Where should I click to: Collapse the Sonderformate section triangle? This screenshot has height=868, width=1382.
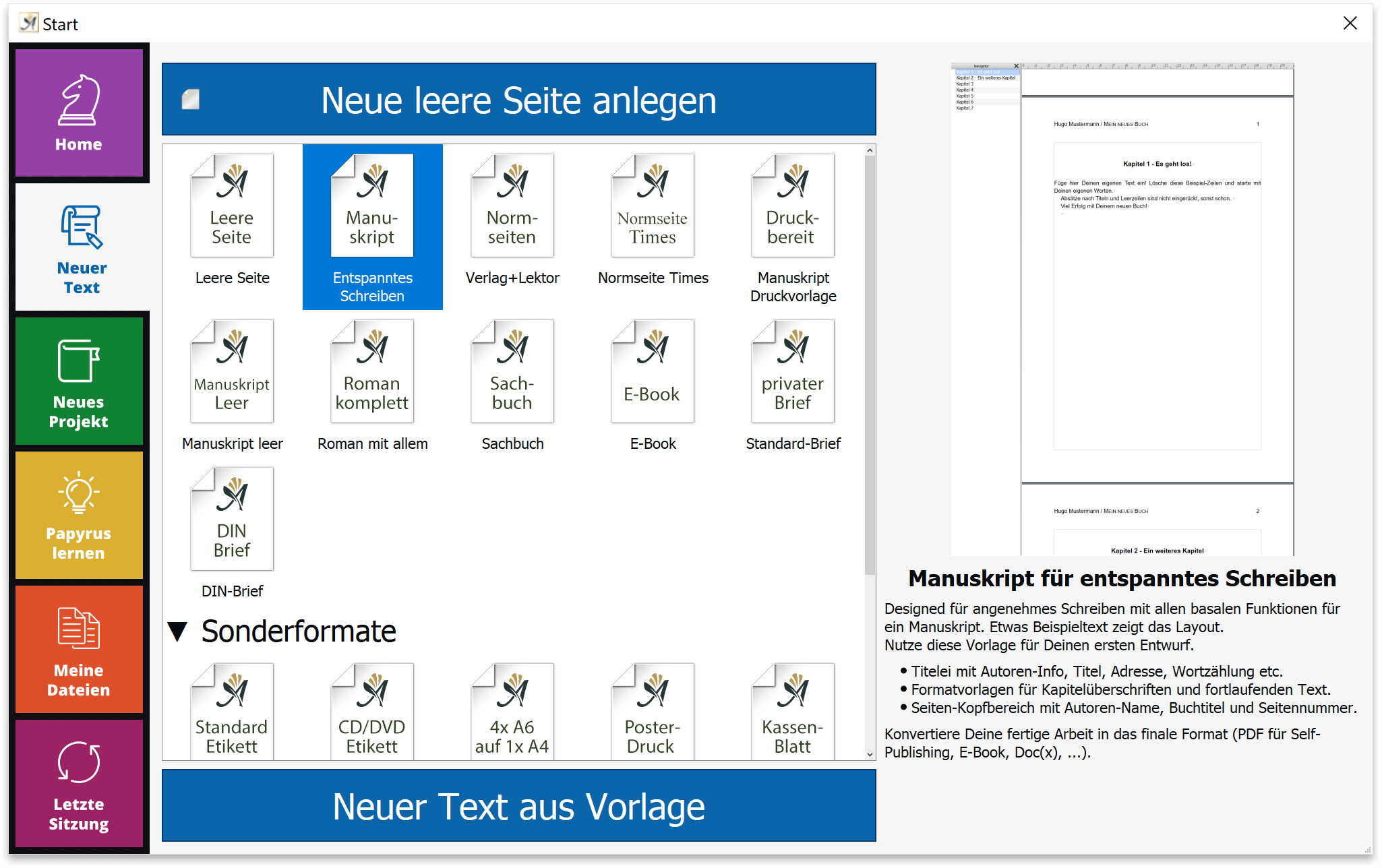(x=177, y=631)
